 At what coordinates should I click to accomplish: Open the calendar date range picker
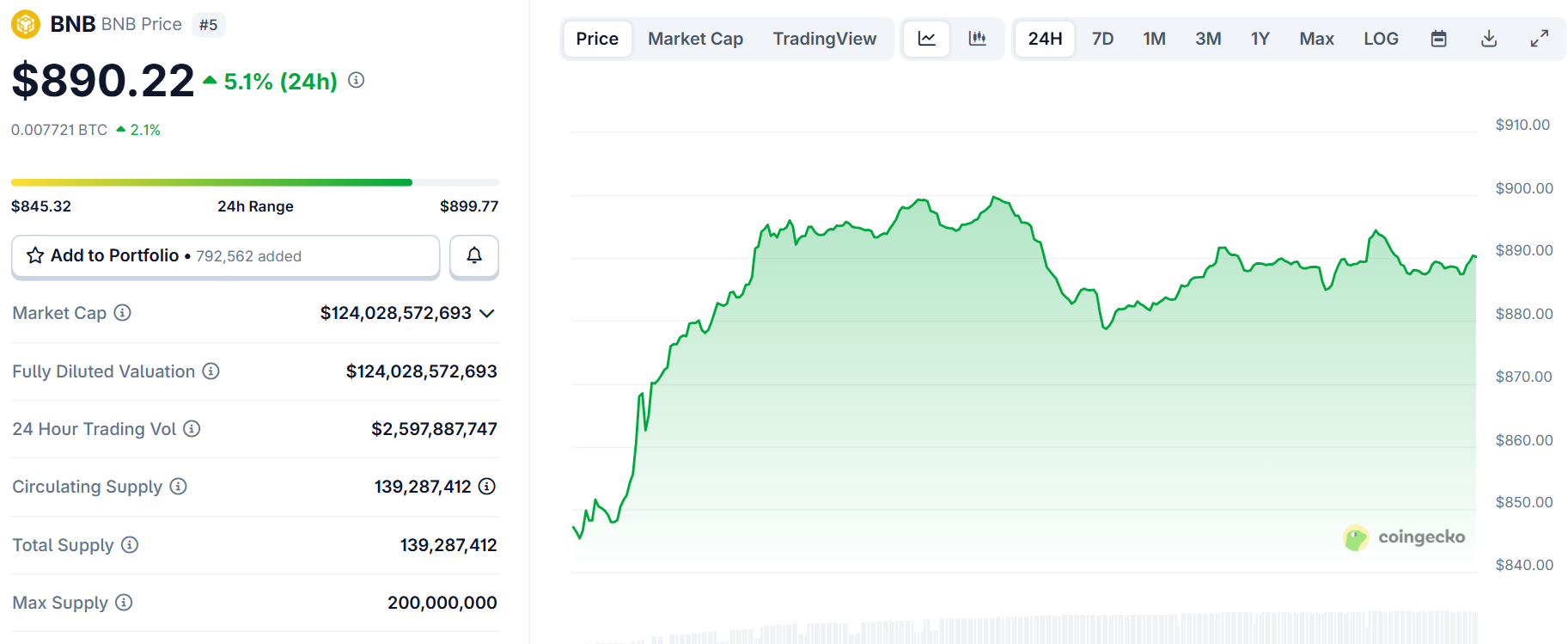tap(1439, 39)
